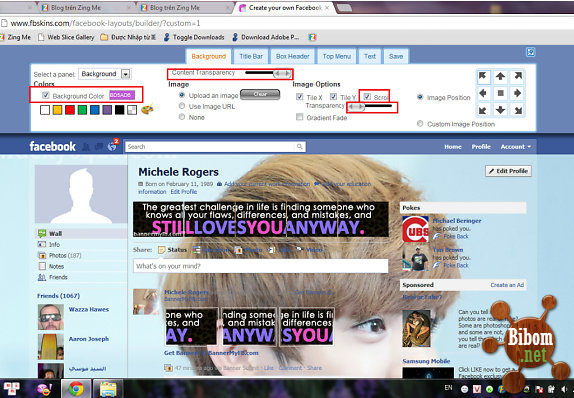Click the search magnifier icon in Facebook bar

299,146
